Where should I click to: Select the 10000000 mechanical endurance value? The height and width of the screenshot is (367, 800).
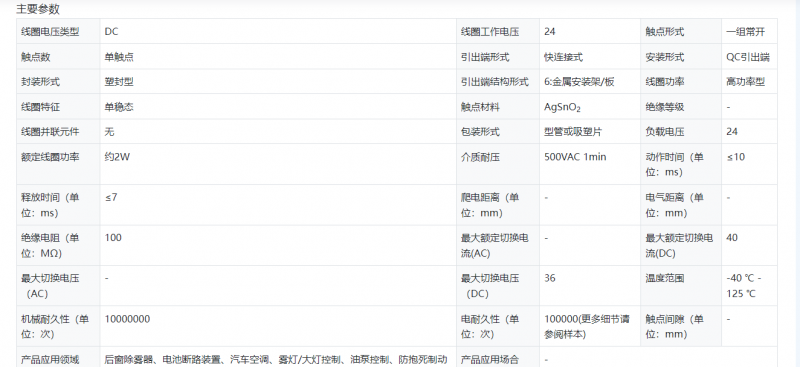tap(127, 319)
